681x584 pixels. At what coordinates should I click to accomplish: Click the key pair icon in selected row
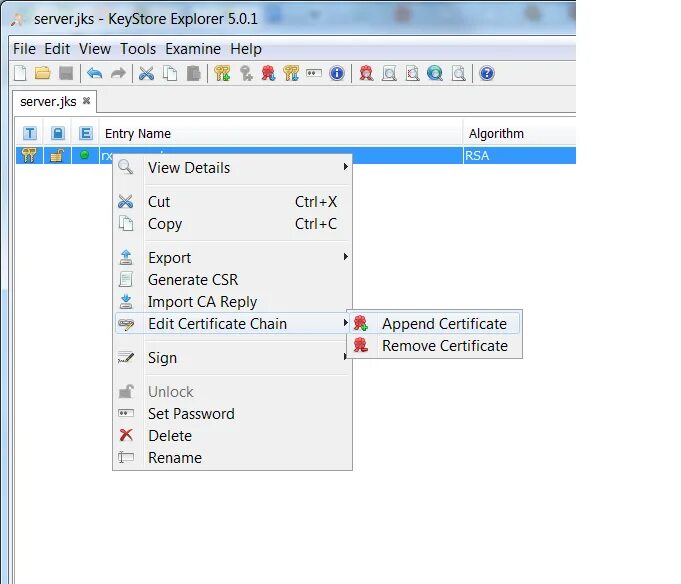click(x=30, y=155)
